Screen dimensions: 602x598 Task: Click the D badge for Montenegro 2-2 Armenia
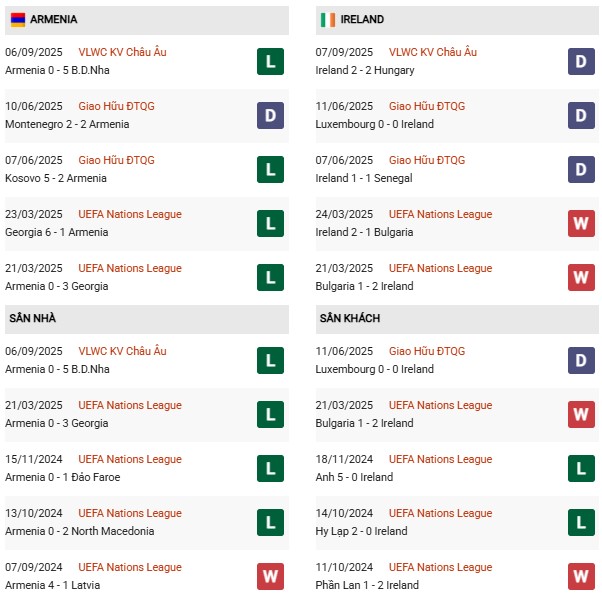(270, 116)
